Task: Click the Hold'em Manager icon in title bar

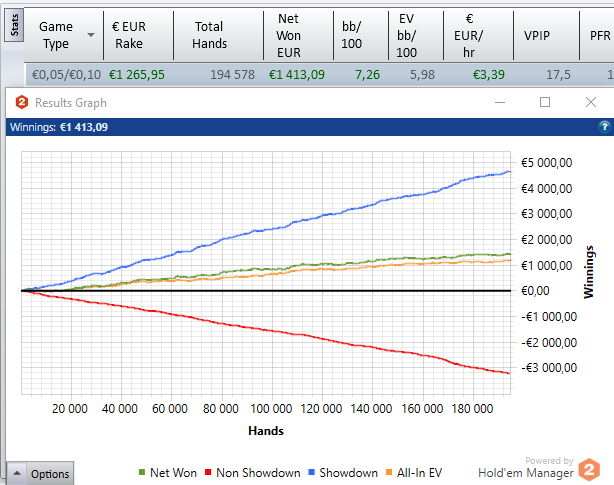Action: coord(20,103)
